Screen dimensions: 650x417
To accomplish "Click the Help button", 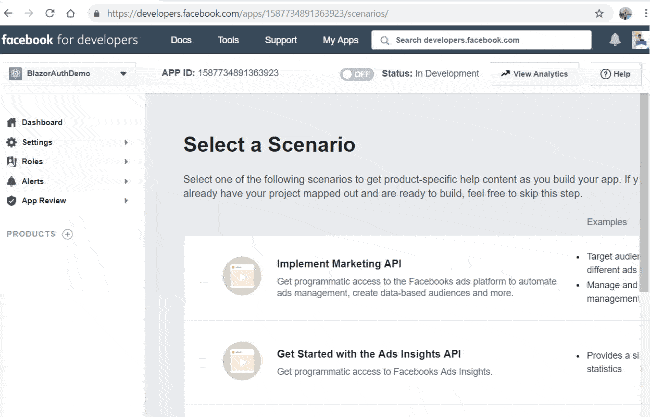I will [x=615, y=74].
